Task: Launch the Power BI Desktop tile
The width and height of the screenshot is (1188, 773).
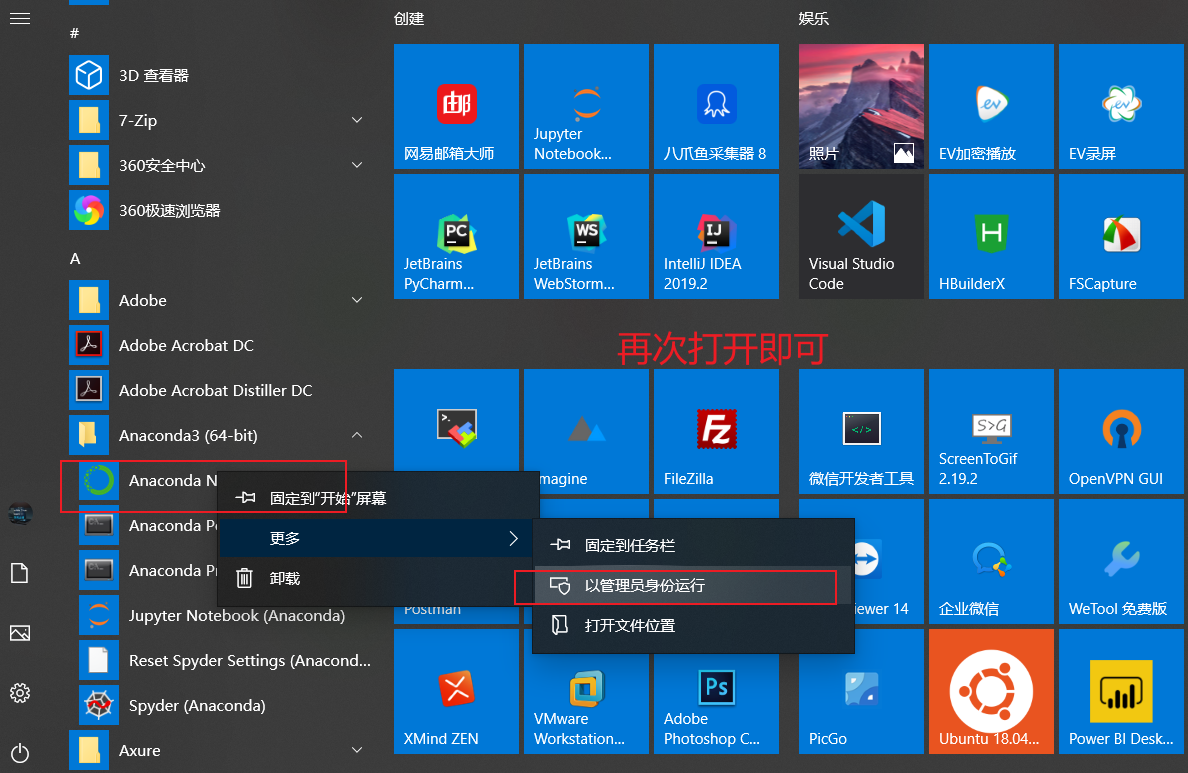Action: 1121,691
